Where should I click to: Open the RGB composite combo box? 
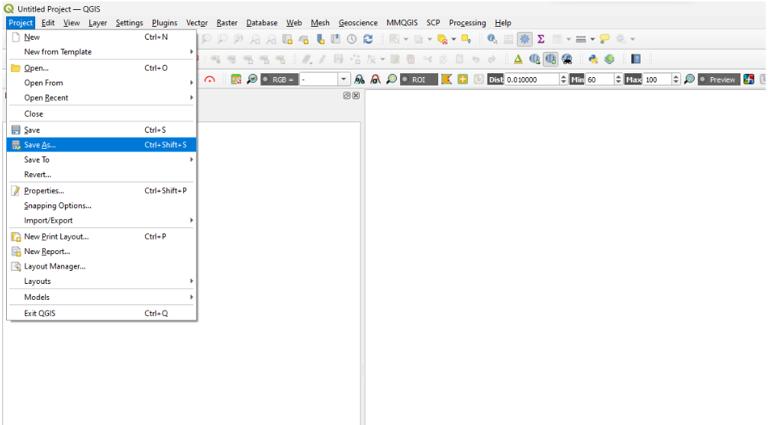[325, 79]
